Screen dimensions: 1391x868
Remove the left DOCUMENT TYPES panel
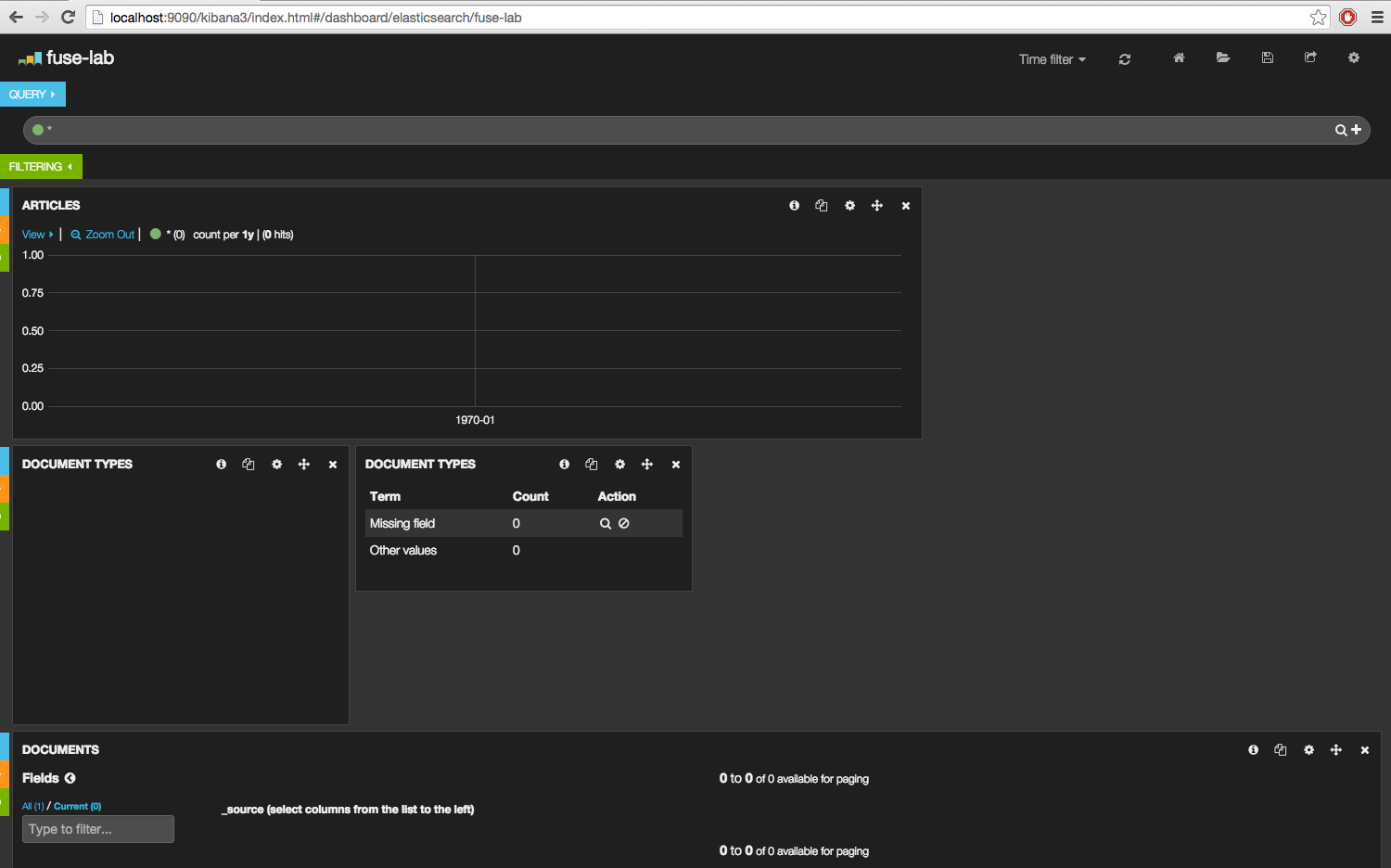click(333, 465)
